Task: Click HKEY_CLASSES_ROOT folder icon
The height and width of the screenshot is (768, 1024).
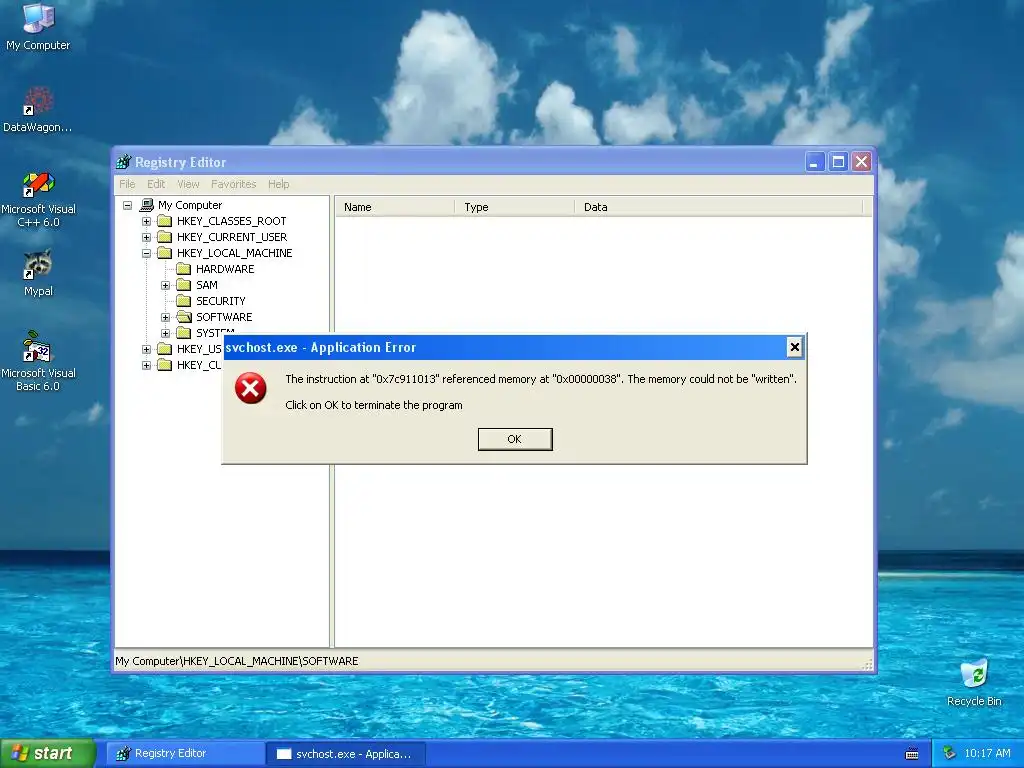Action: [x=165, y=221]
